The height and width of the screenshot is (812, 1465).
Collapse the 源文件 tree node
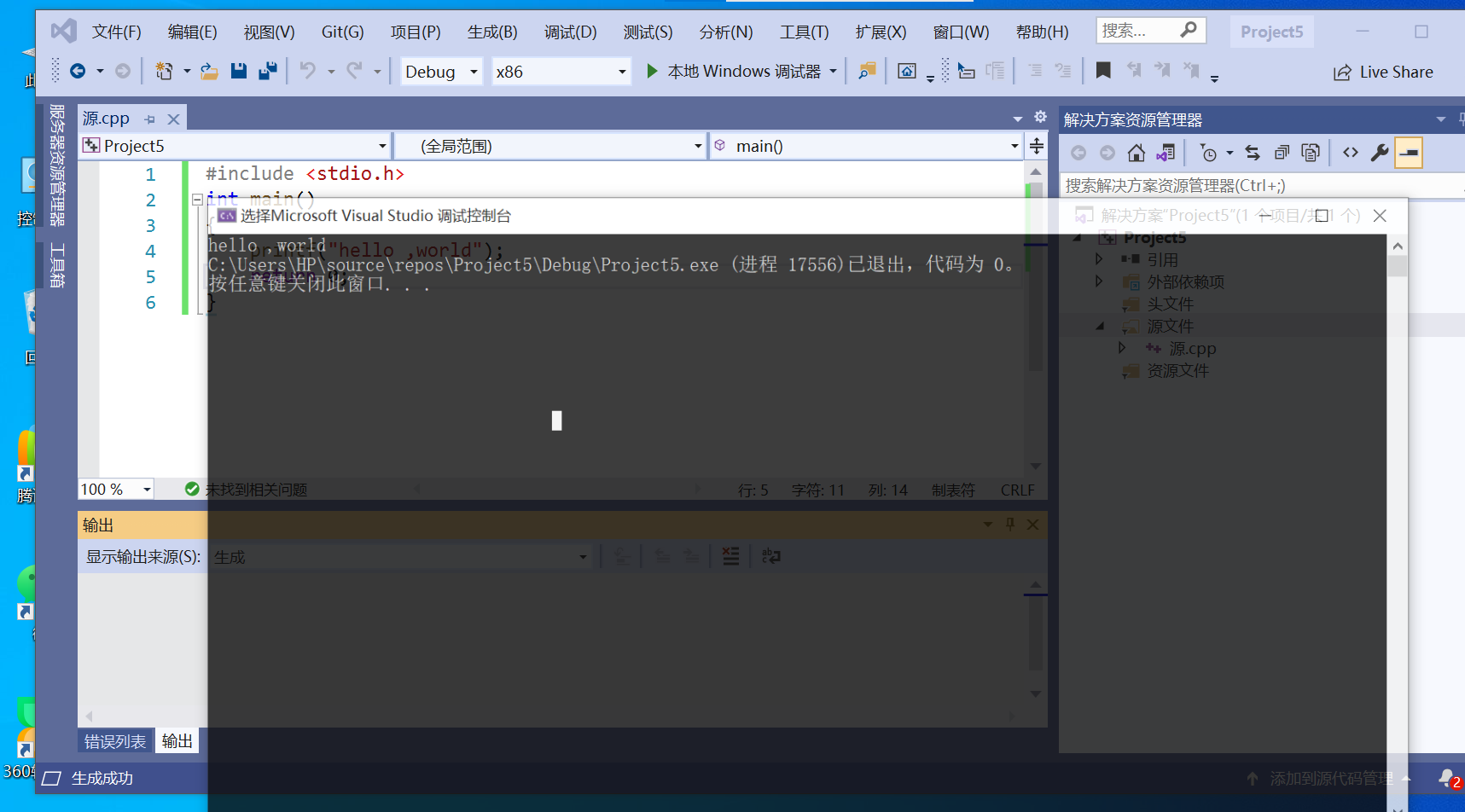coord(1100,326)
